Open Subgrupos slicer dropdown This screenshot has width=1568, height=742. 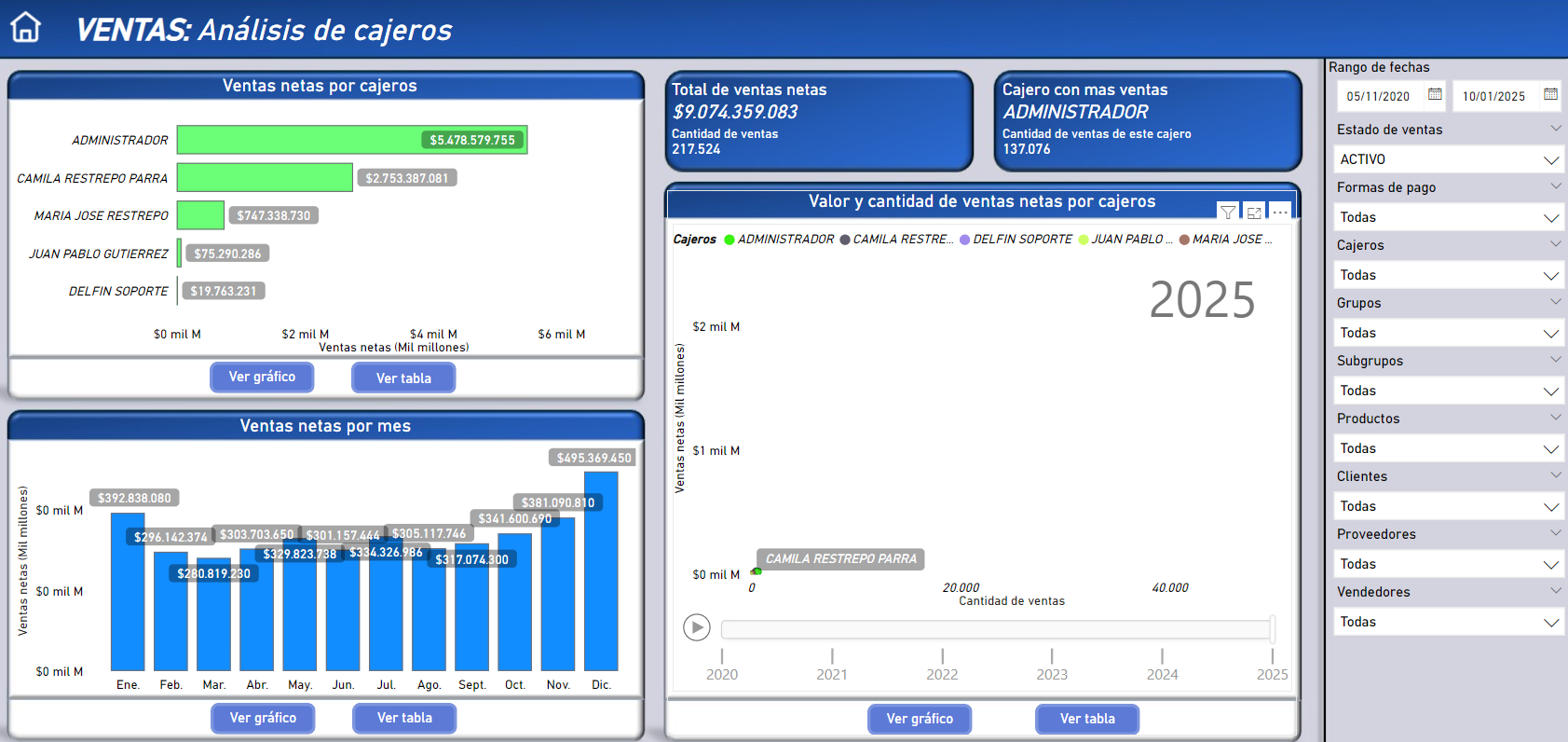(1449, 391)
